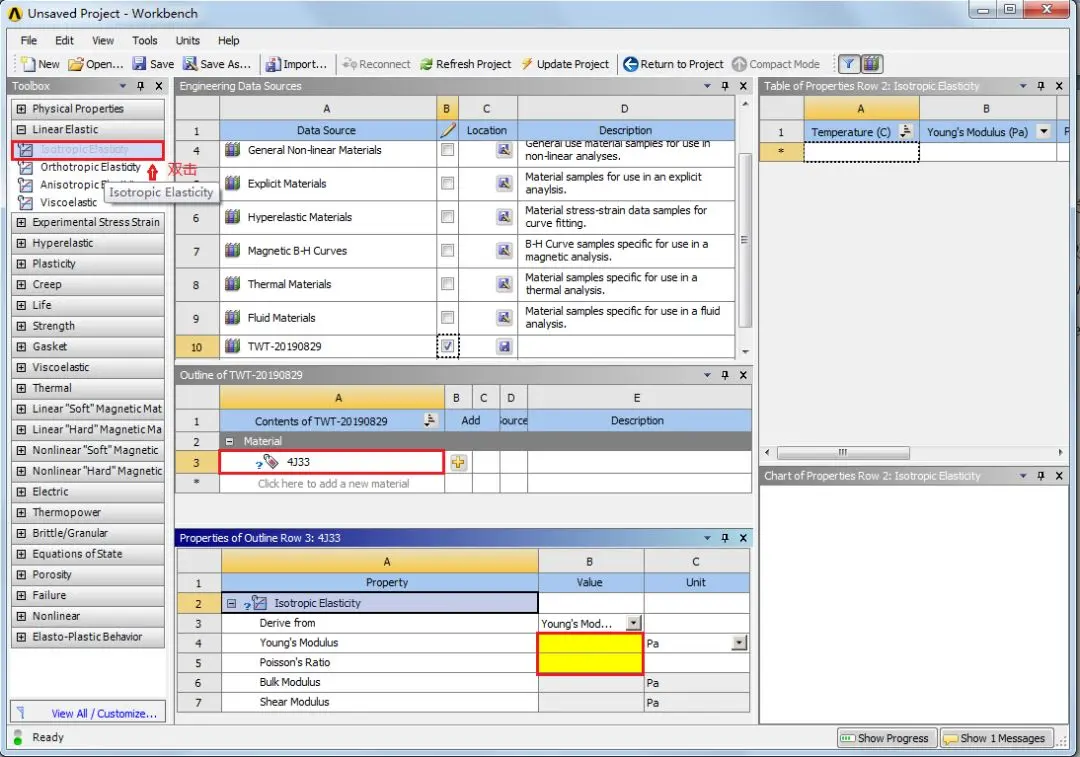Expand the Thermal toolbox group
Screen dimensions: 1080x757
(x=21, y=388)
